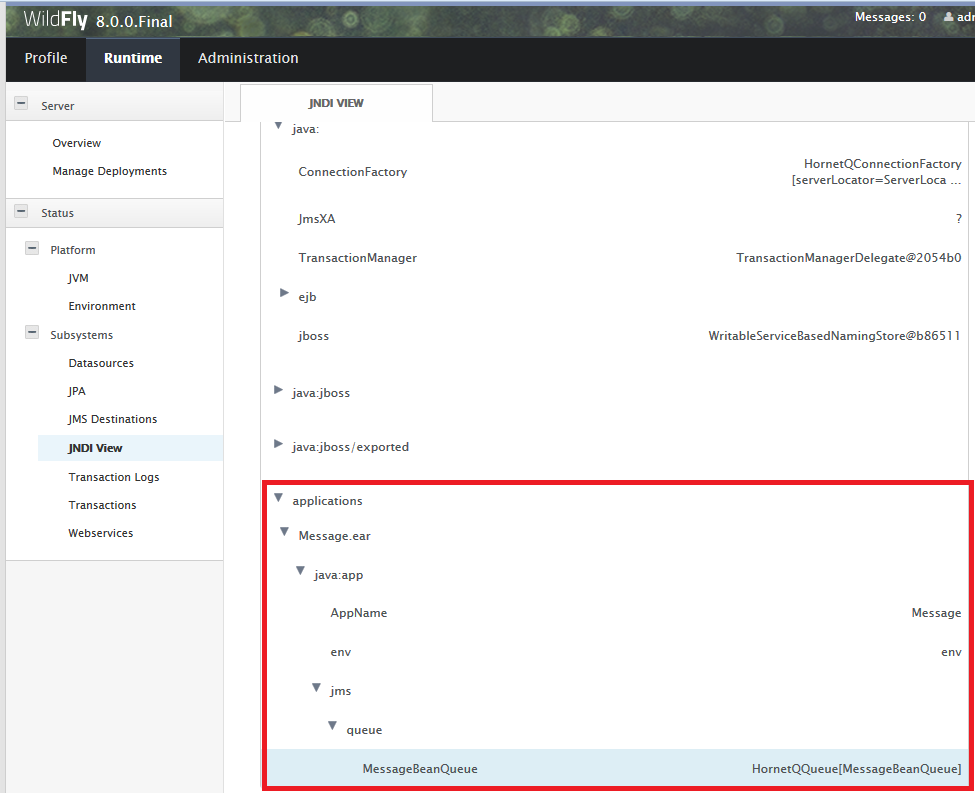
Task: Open JMS Destinations
Action: (x=113, y=419)
